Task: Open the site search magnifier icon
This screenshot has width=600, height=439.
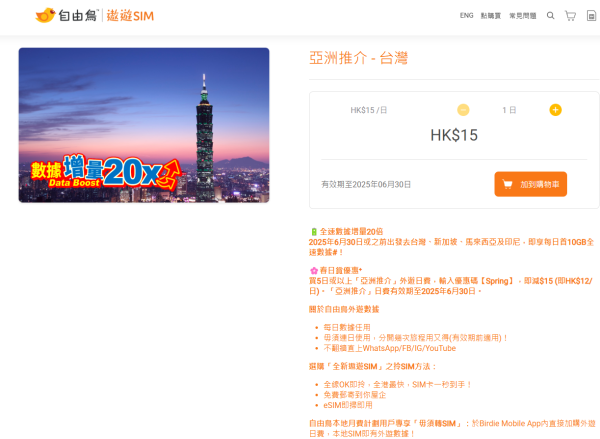Action: click(x=550, y=16)
